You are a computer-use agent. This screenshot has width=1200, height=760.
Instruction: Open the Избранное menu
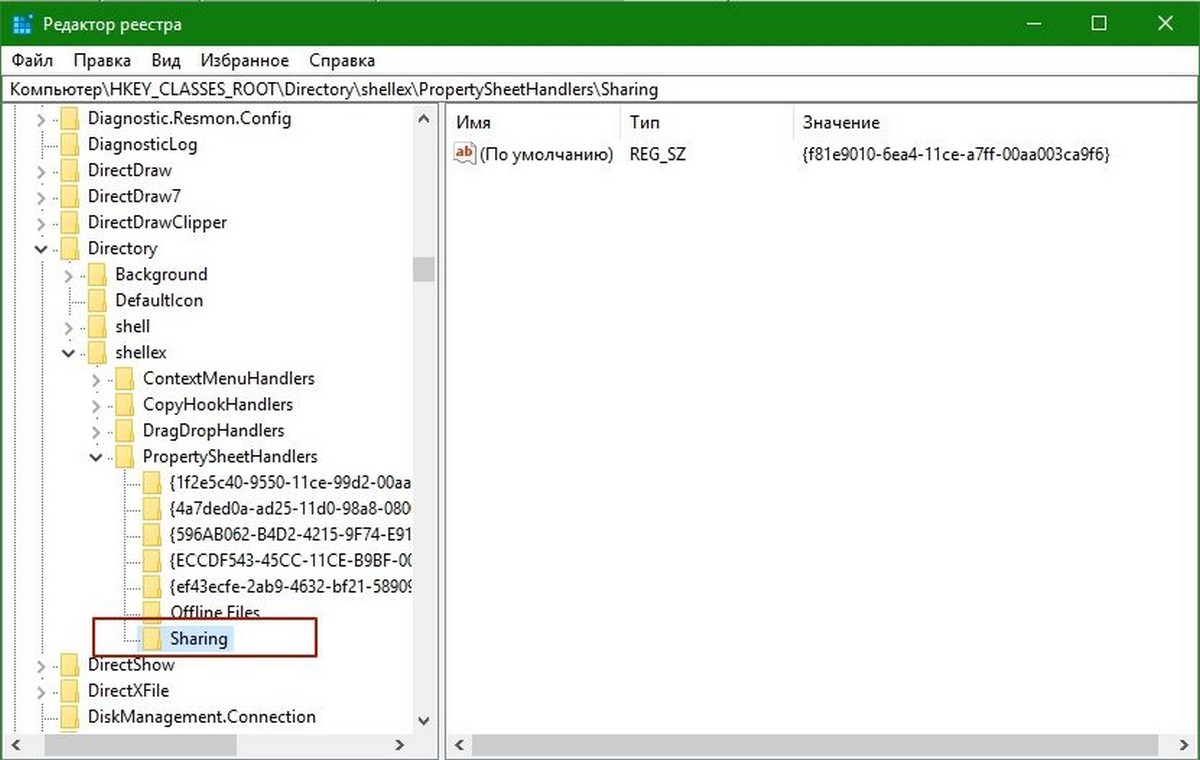tap(244, 61)
